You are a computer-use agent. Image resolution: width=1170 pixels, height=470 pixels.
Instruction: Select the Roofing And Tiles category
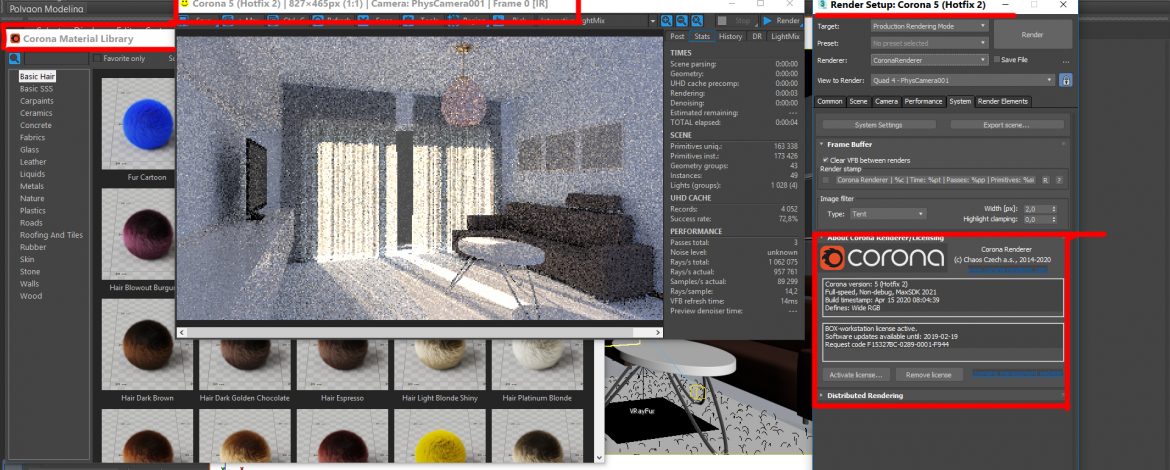[51, 235]
